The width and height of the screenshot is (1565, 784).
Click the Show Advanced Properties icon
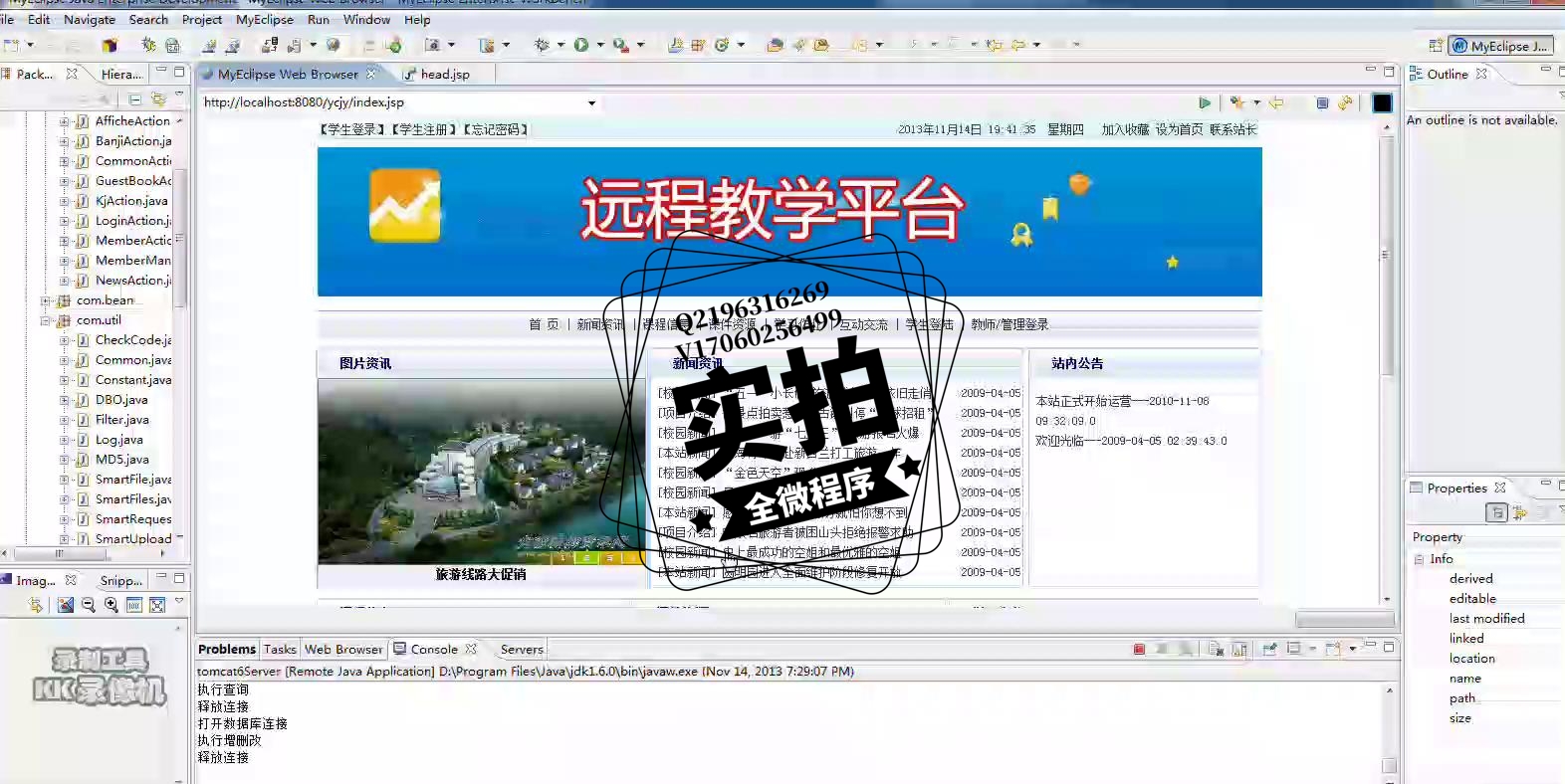[x=1519, y=512]
